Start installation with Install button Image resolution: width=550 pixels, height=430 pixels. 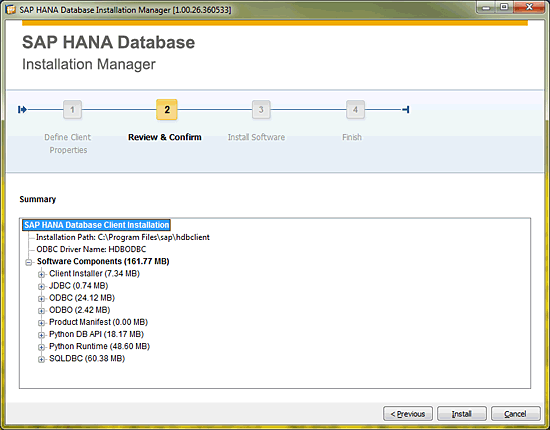[462, 414]
